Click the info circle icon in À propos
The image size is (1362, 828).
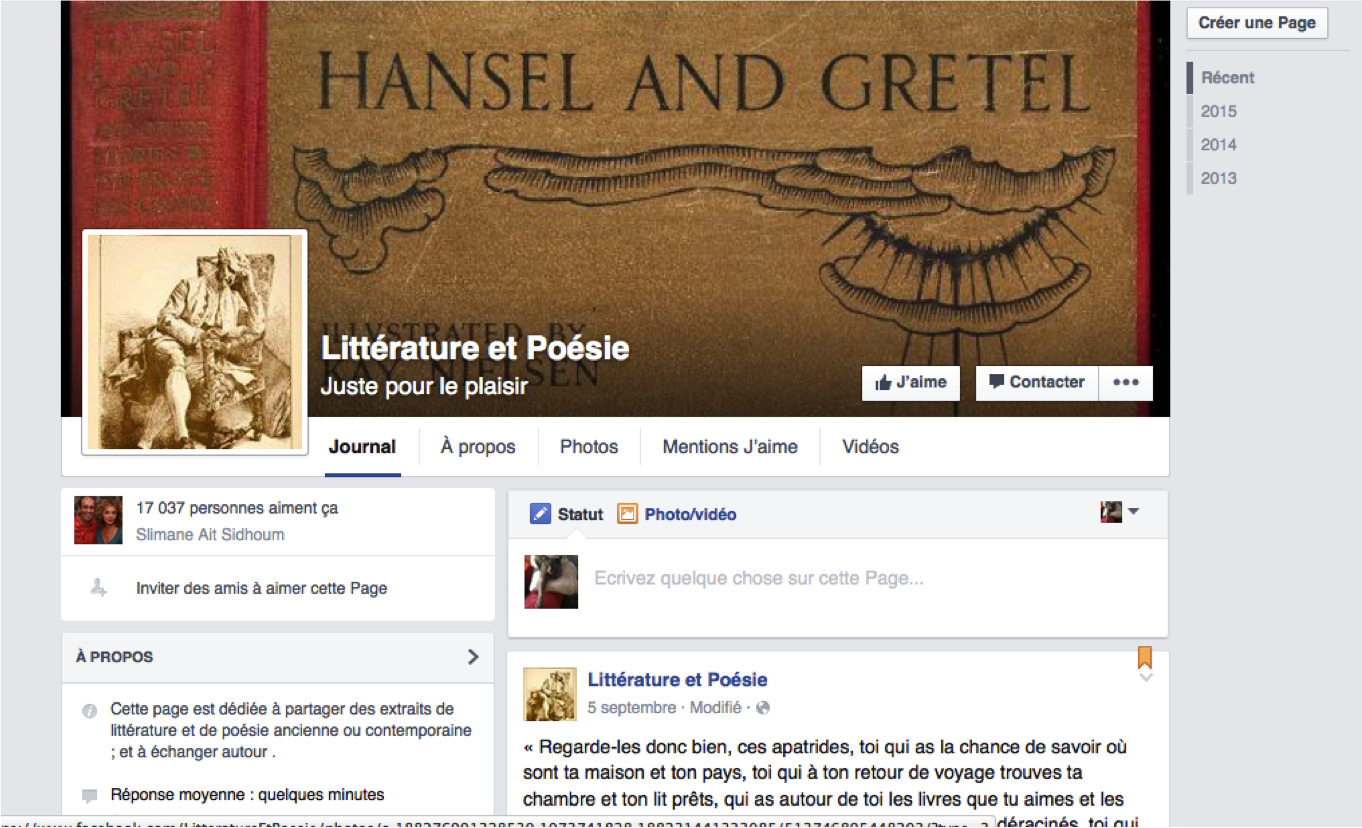90,711
